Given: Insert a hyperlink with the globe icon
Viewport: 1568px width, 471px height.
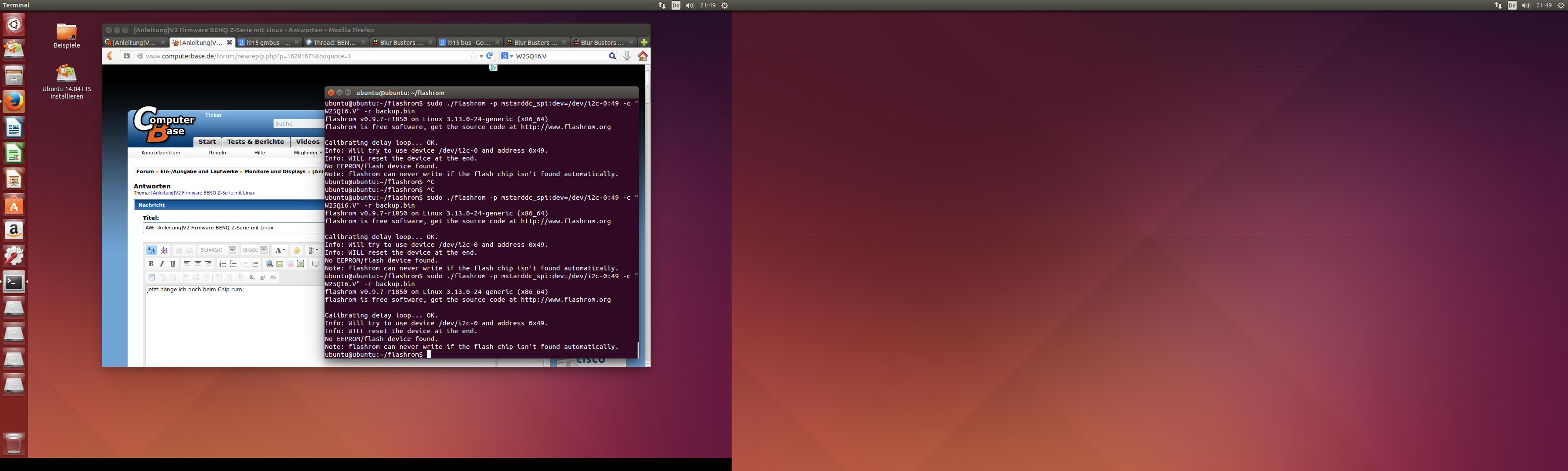Looking at the screenshot, I should point(269,264).
